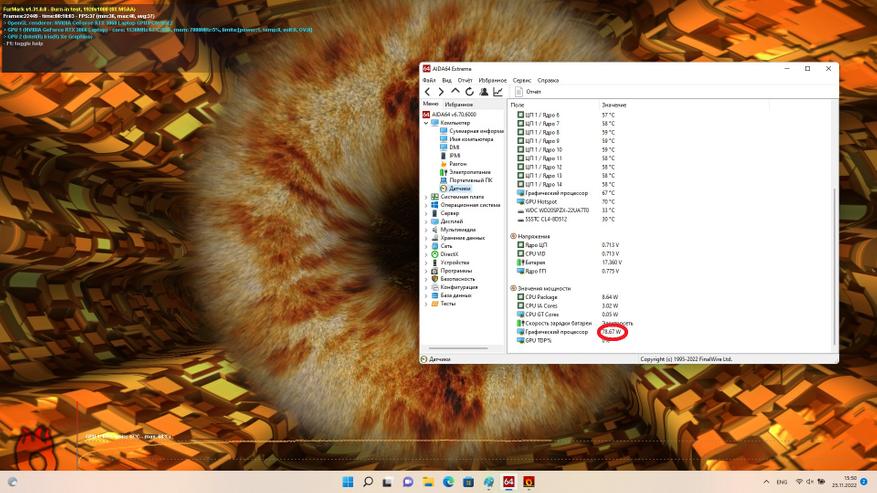This screenshot has width=877, height=493.
Task: Click the Значение column header
Action: pos(614,104)
